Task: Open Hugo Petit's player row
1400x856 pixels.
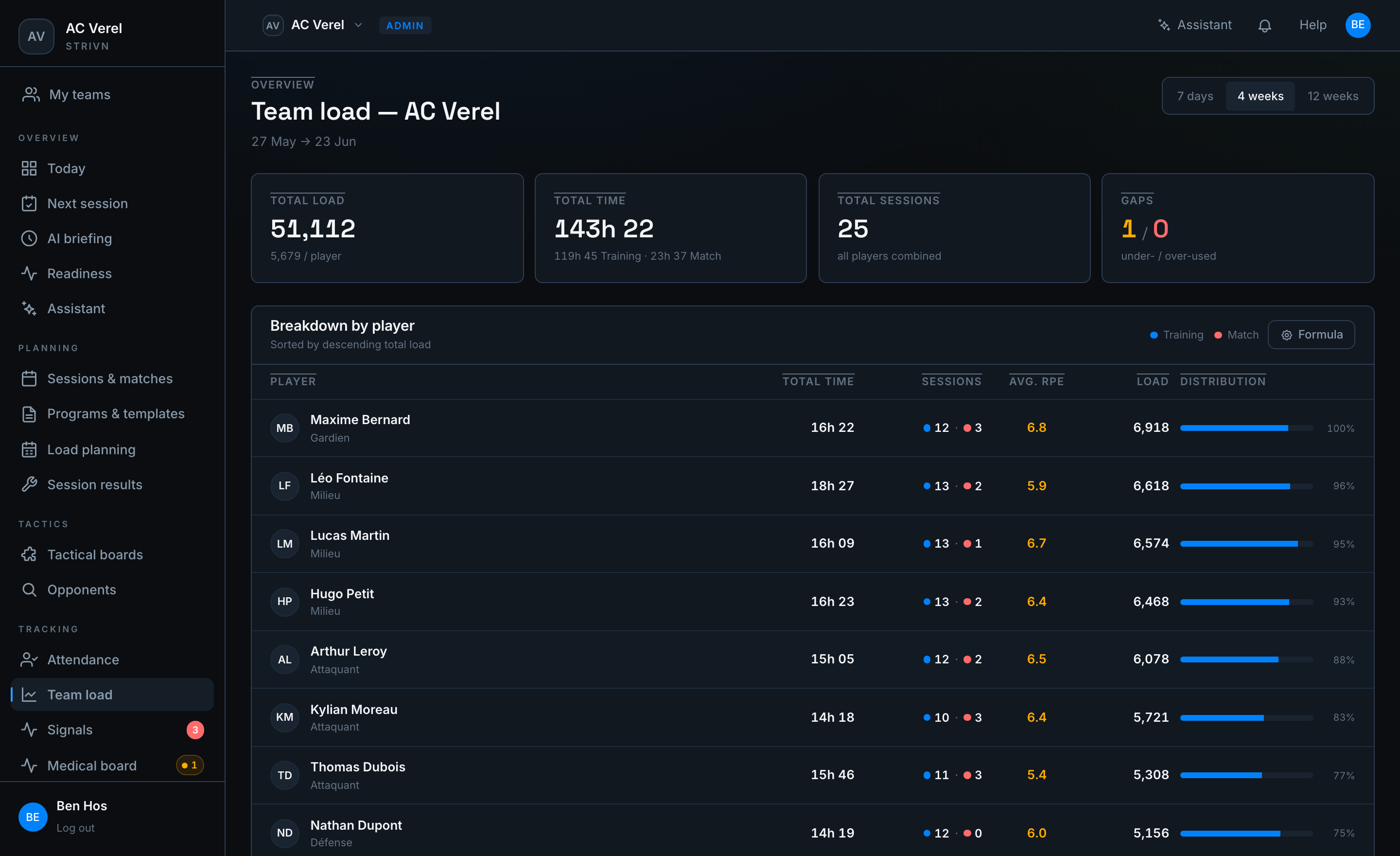Action: 812,601
